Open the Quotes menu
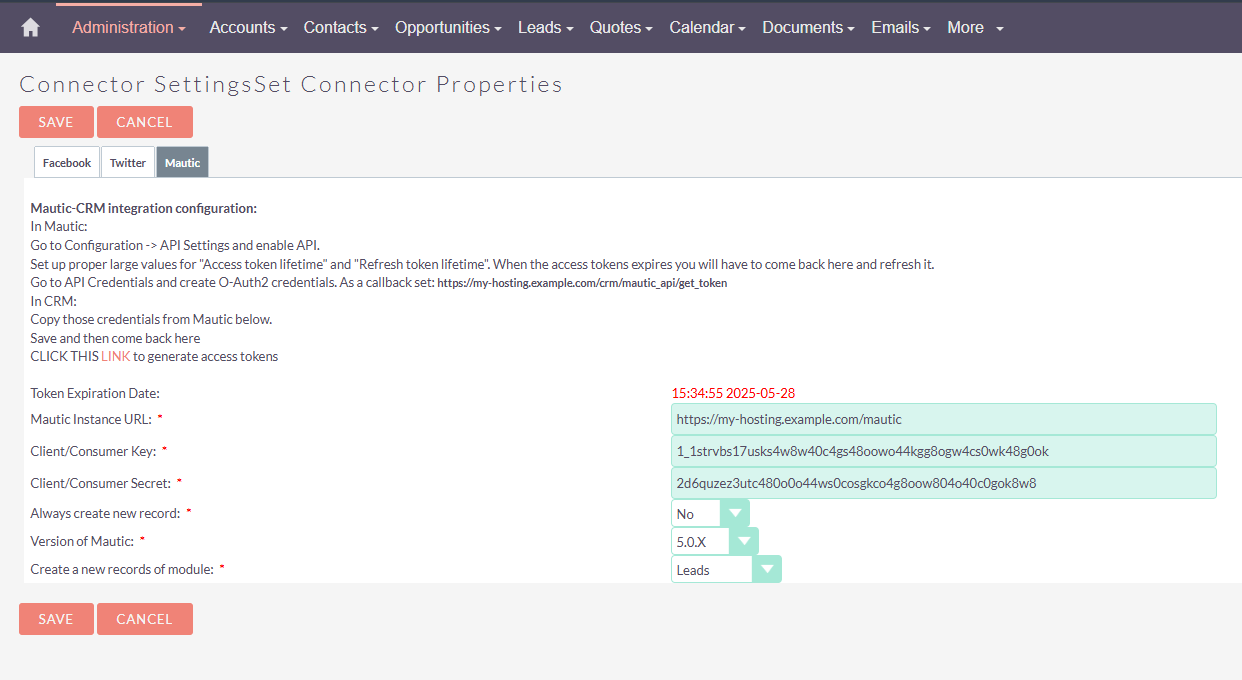The image size is (1242, 680). tap(621, 28)
